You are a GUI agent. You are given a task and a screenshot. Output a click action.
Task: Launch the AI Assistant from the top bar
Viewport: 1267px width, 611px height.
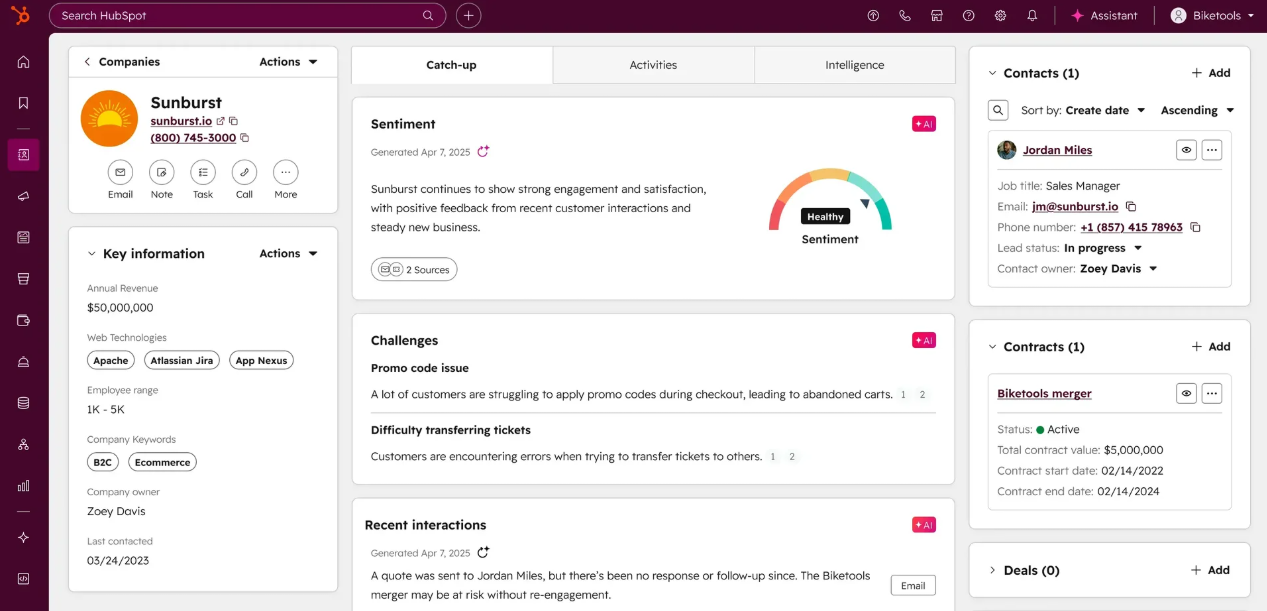tap(1104, 15)
